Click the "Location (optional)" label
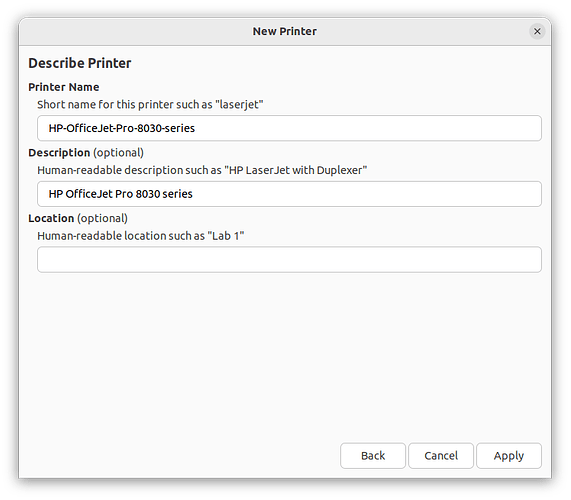 pyautogui.click(x=78, y=218)
